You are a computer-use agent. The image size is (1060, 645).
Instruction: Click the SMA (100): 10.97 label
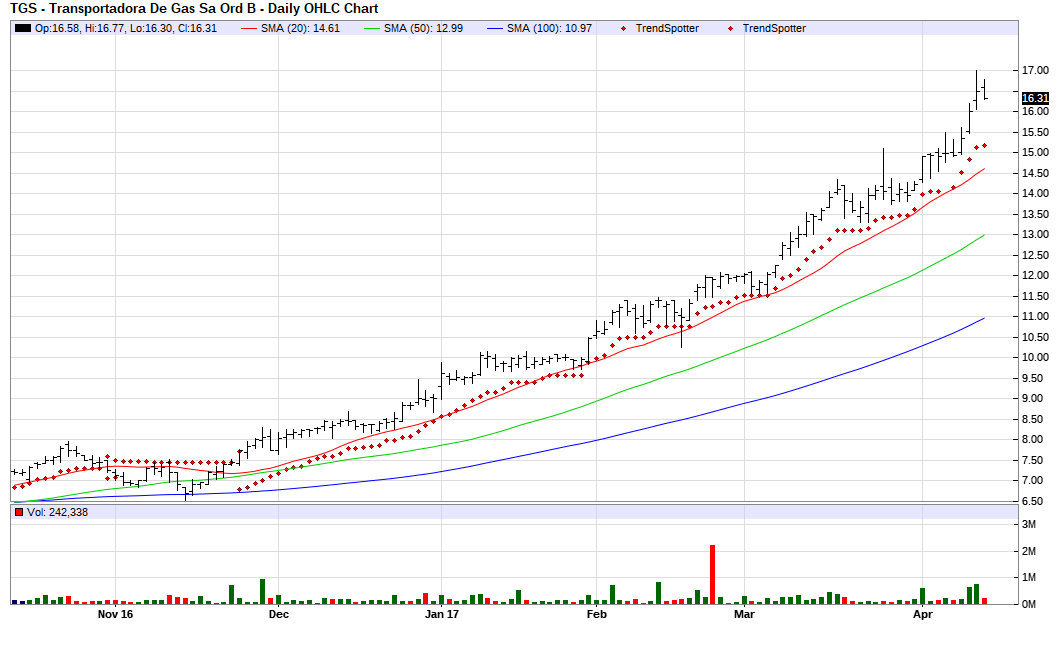pyautogui.click(x=550, y=28)
